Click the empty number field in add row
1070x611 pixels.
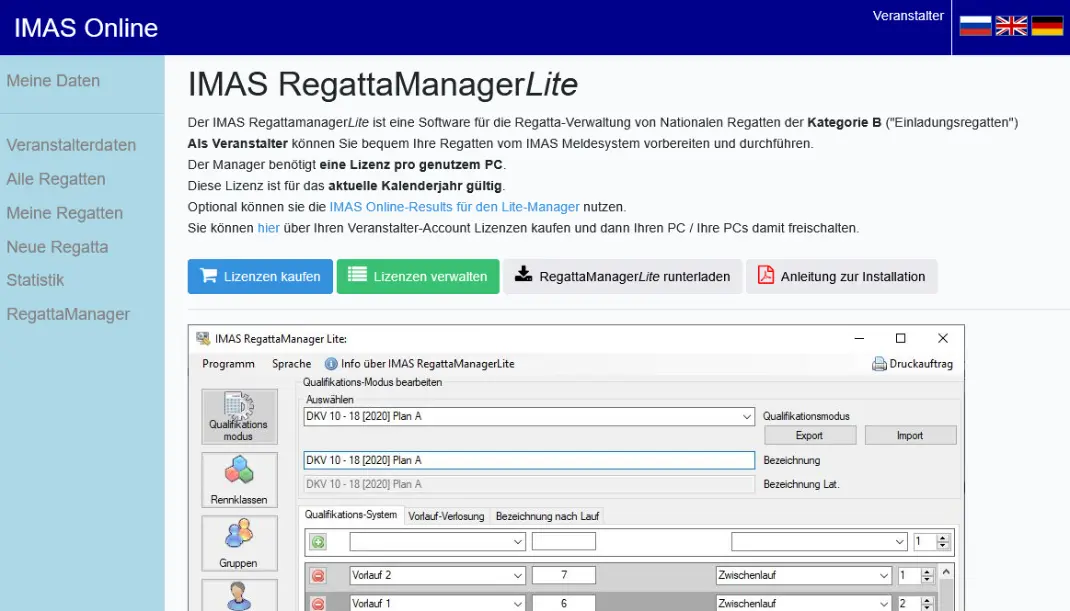point(564,542)
